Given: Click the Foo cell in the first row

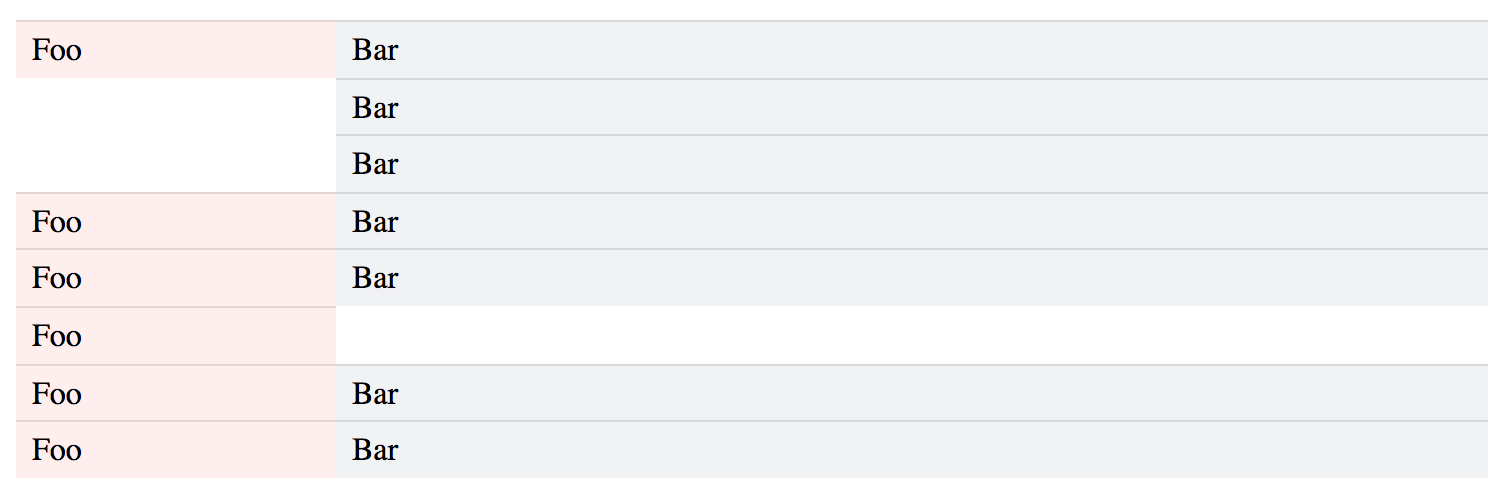Looking at the screenshot, I should (x=176, y=50).
